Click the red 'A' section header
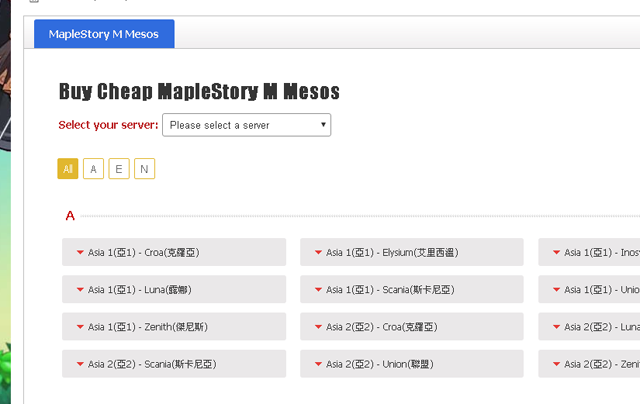The width and height of the screenshot is (640, 404). click(x=70, y=215)
